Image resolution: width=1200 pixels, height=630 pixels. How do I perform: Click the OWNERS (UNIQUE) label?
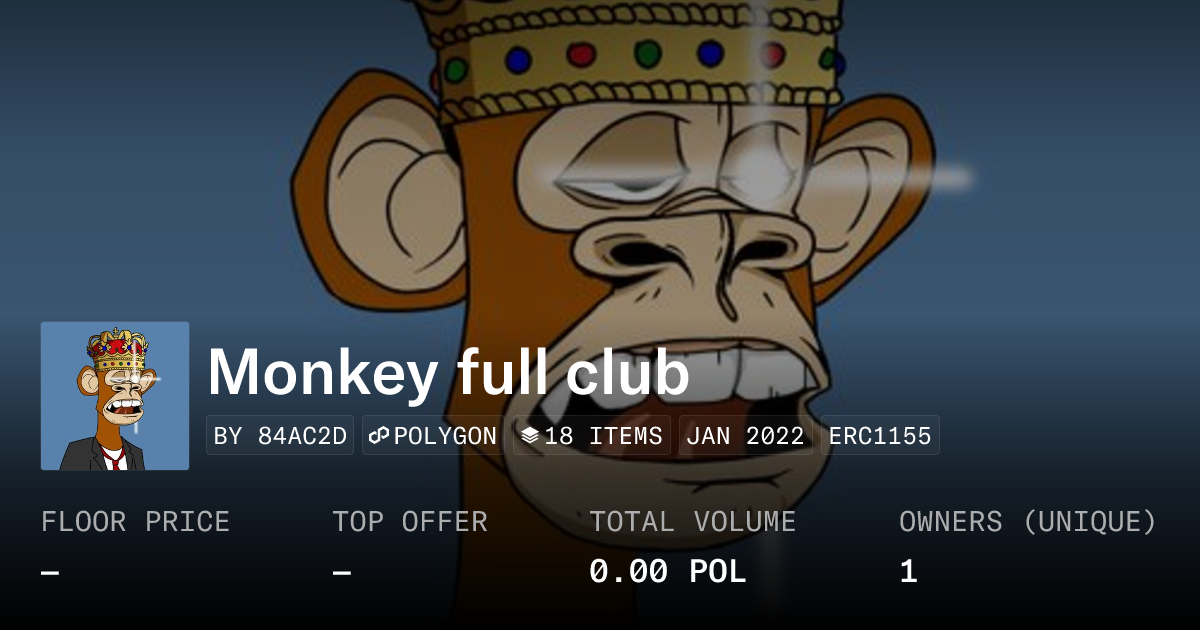click(x=1028, y=522)
